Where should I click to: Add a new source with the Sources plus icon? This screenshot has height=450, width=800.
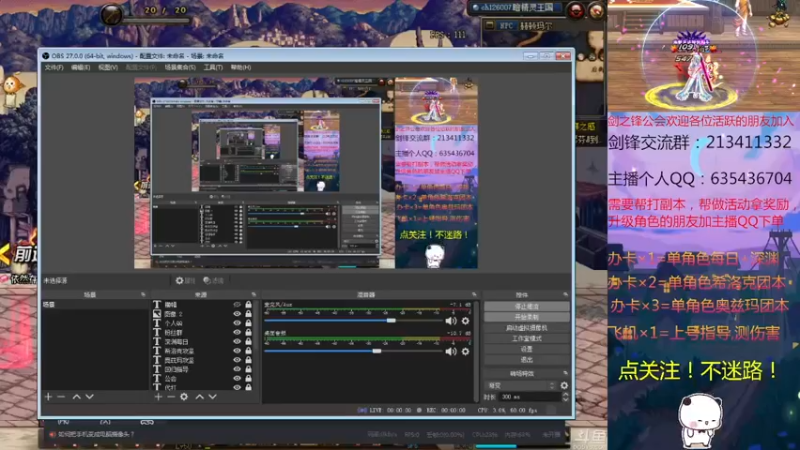(158, 396)
